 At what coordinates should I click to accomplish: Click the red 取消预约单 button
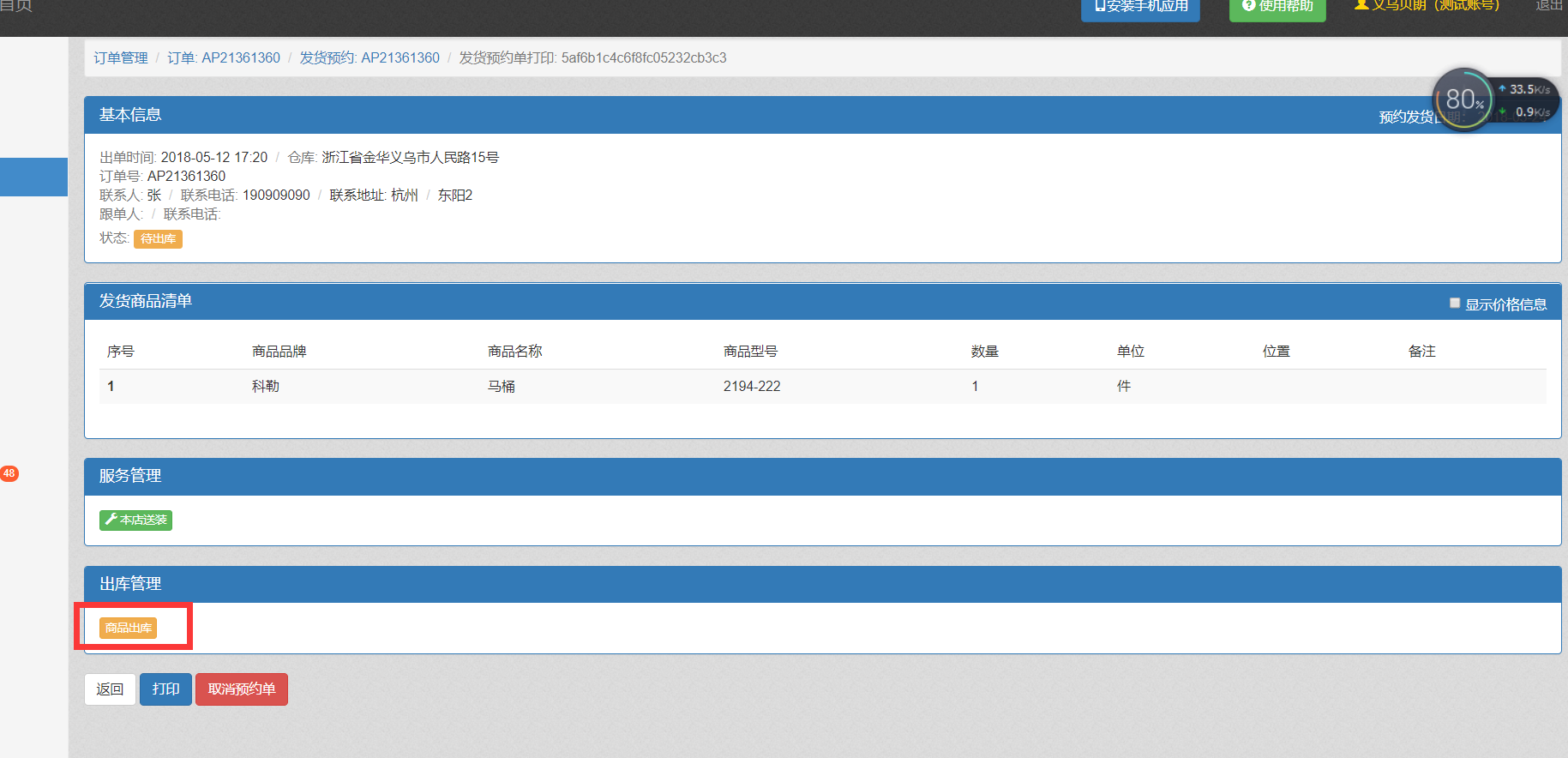point(242,689)
